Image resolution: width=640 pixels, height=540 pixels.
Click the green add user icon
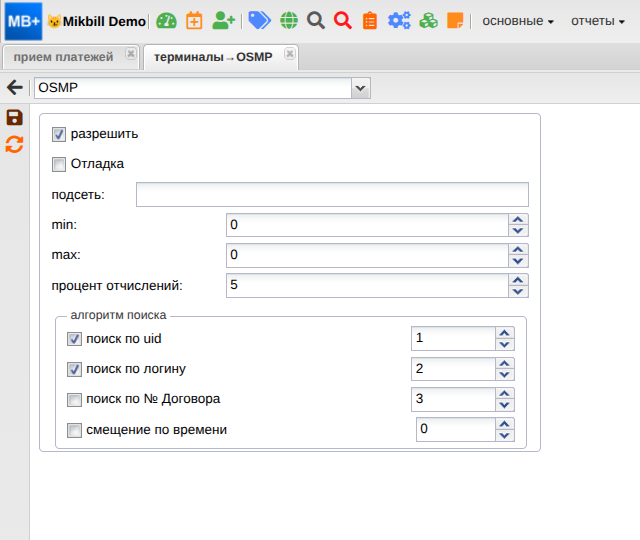tap(223, 21)
